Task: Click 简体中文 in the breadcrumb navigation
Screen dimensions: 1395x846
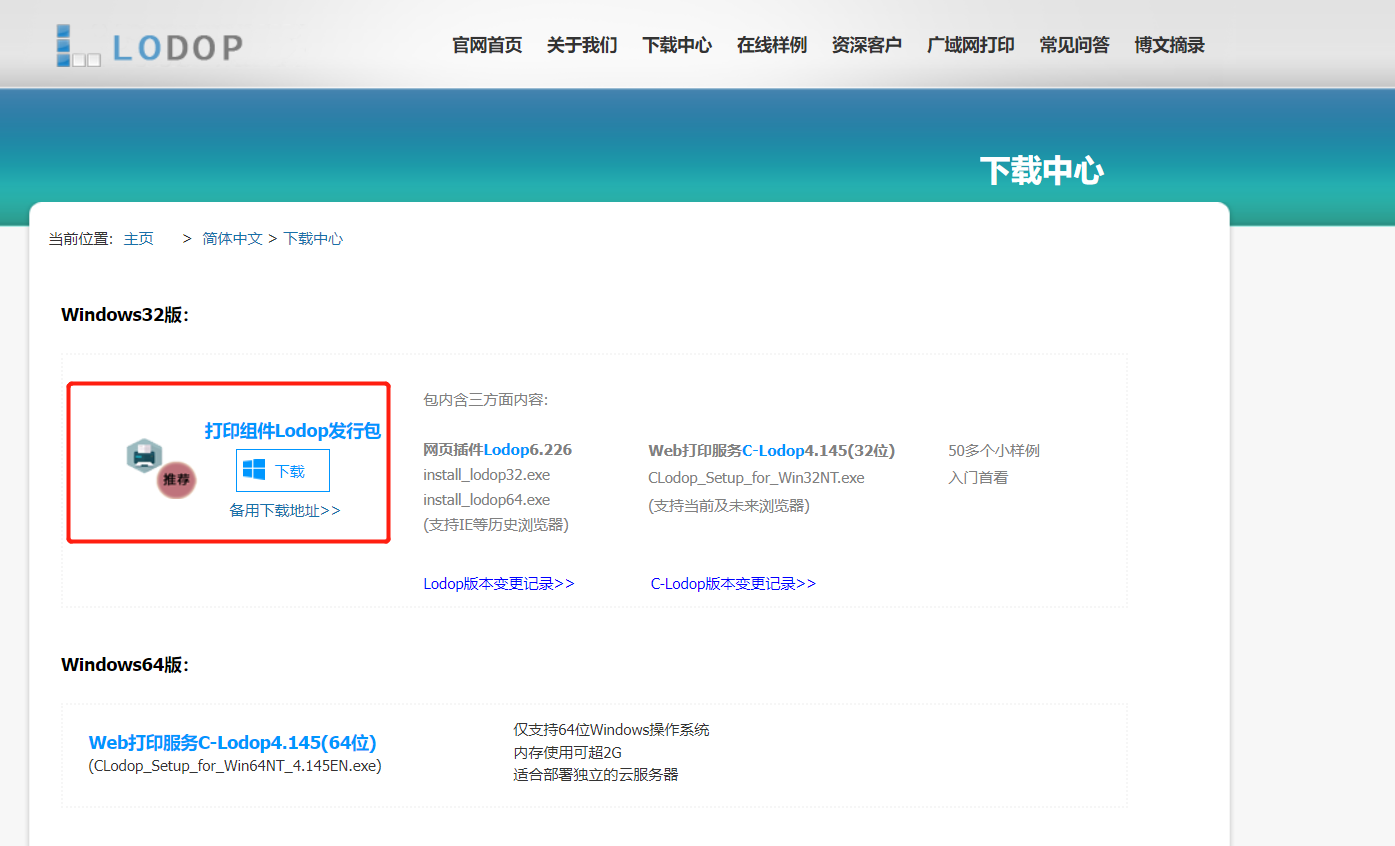Action: (232, 238)
